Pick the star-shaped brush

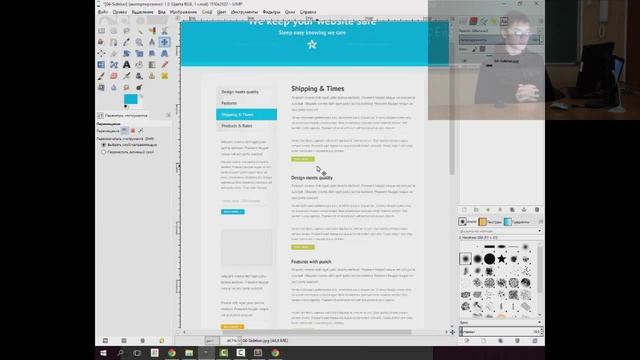(x=502, y=258)
